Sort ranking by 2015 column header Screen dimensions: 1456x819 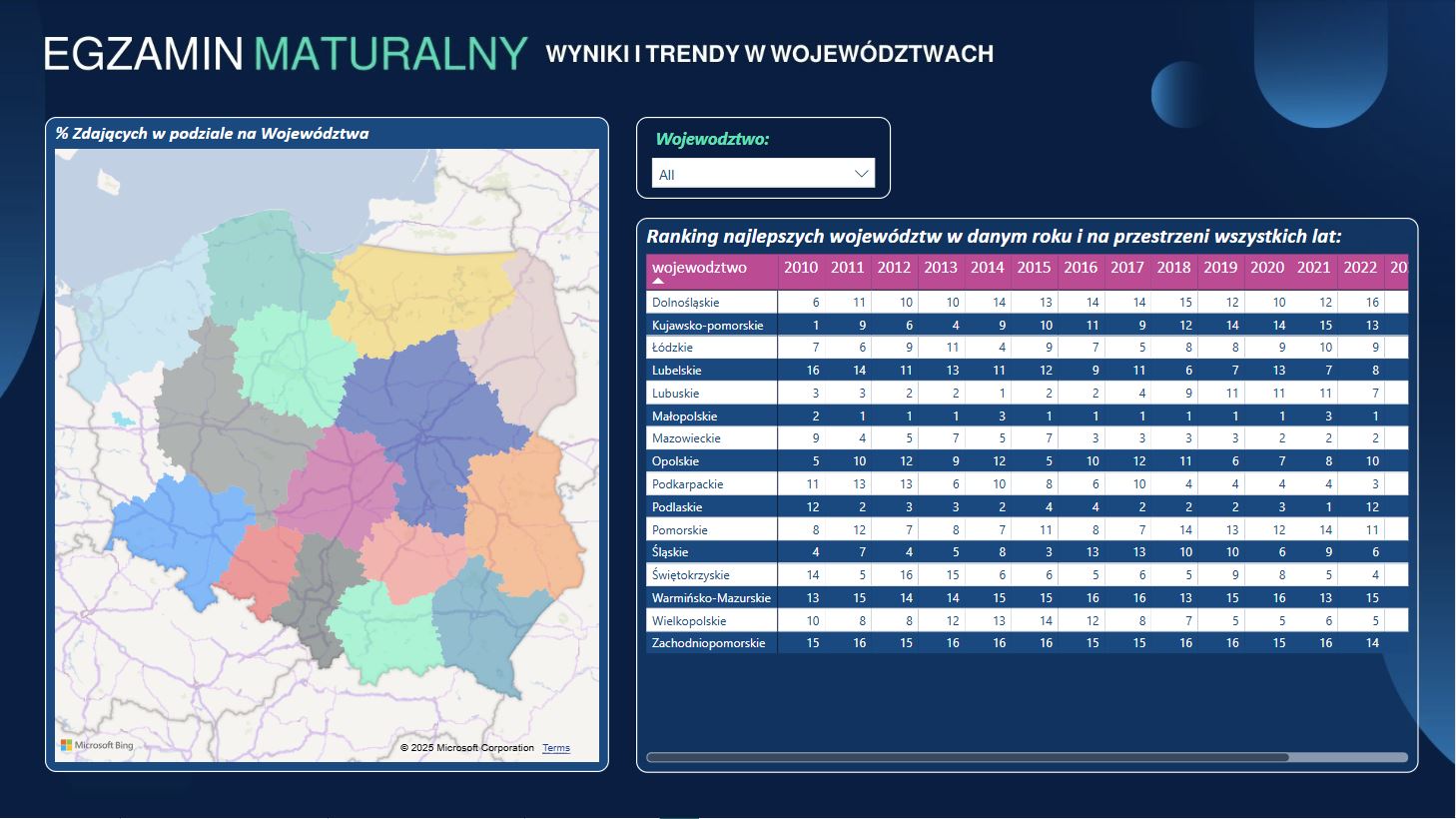(x=1034, y=267)
